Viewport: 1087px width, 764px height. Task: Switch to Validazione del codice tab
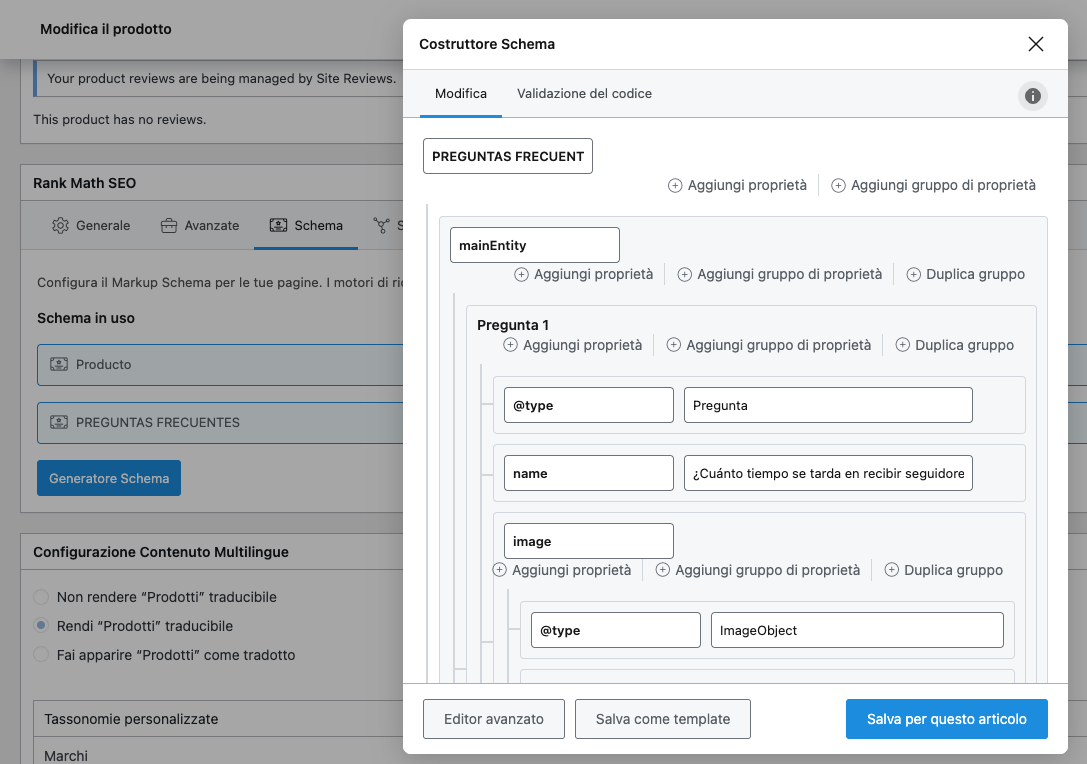584,94
